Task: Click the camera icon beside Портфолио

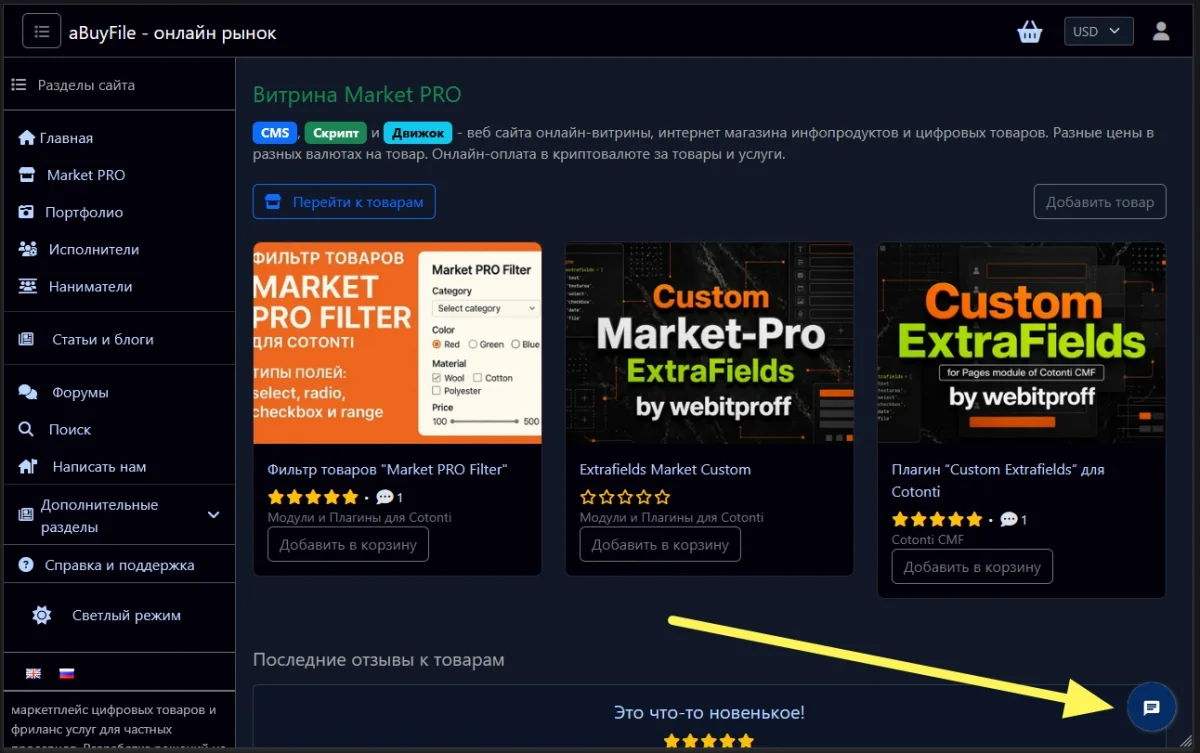Action: (x=27, y=212)
